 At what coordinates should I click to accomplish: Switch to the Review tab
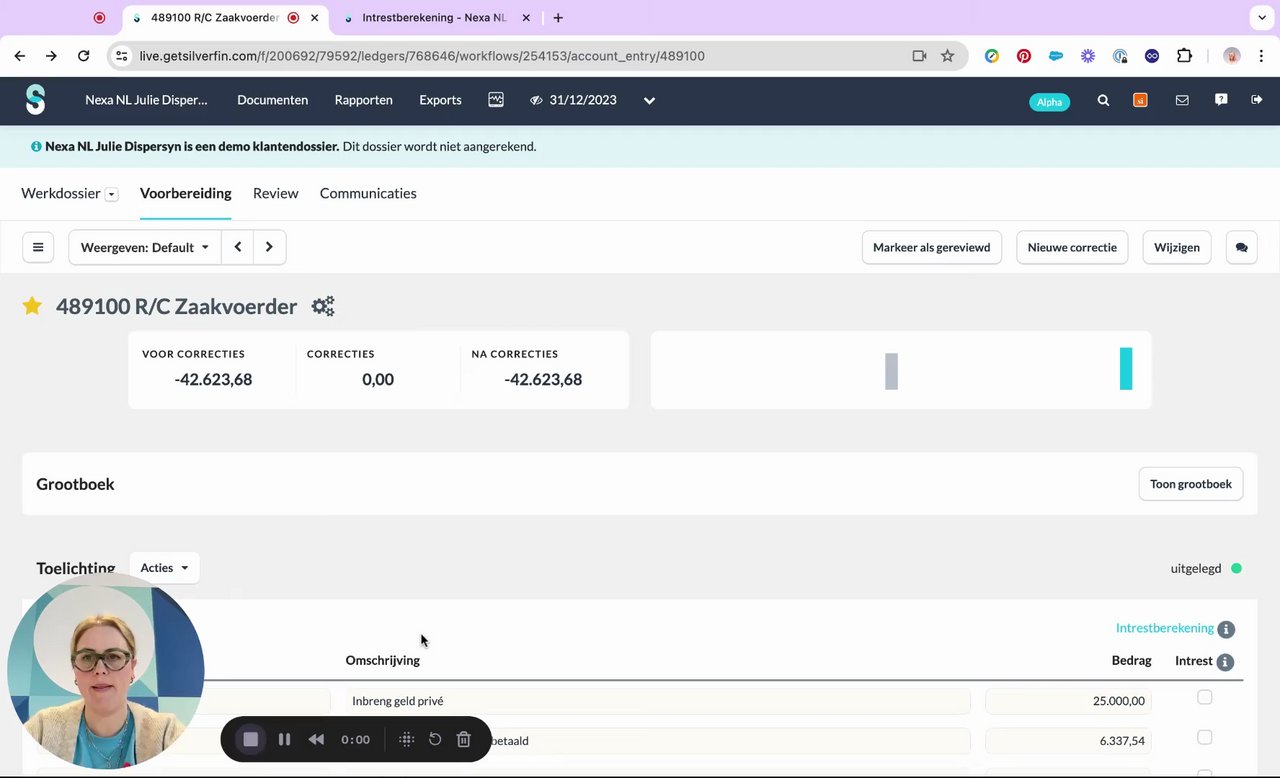tap(275, 193)
